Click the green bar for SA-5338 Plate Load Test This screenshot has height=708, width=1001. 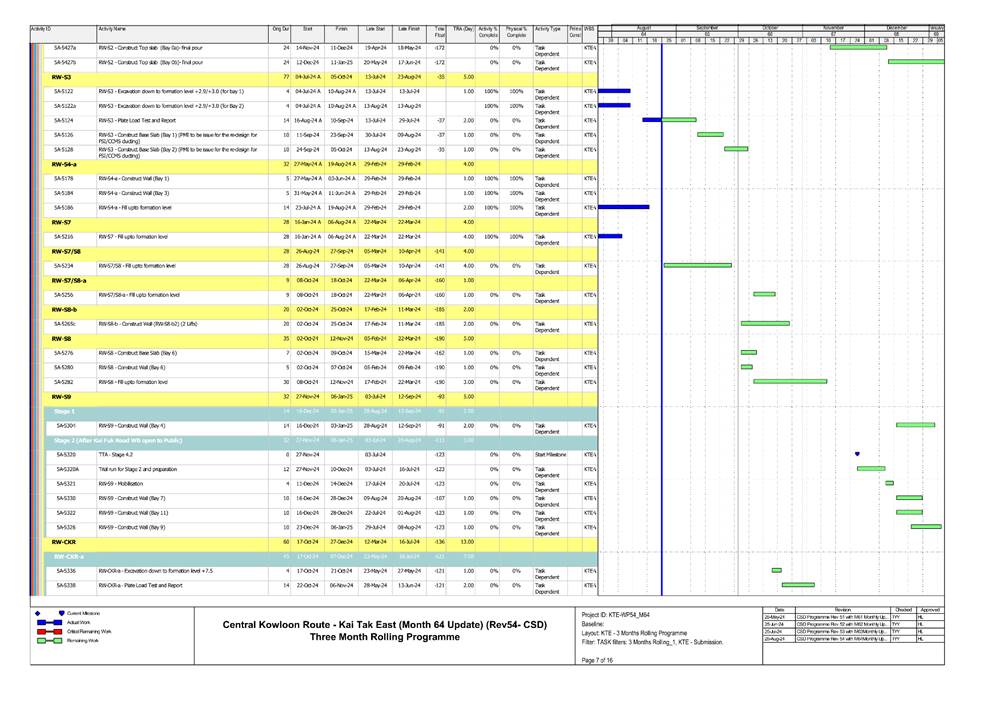pos(797,585)
